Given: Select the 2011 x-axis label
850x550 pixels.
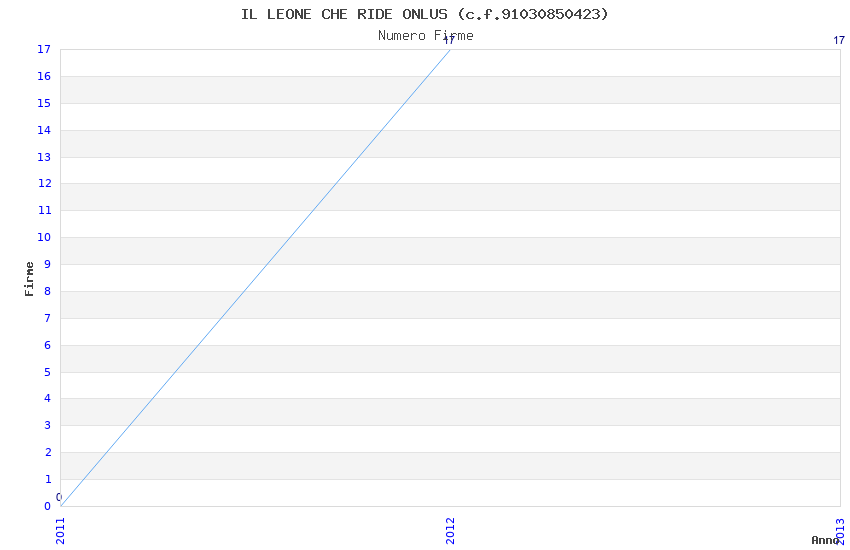Looking at the screenshot, I should pyautogui.click(x=60, y=530).
